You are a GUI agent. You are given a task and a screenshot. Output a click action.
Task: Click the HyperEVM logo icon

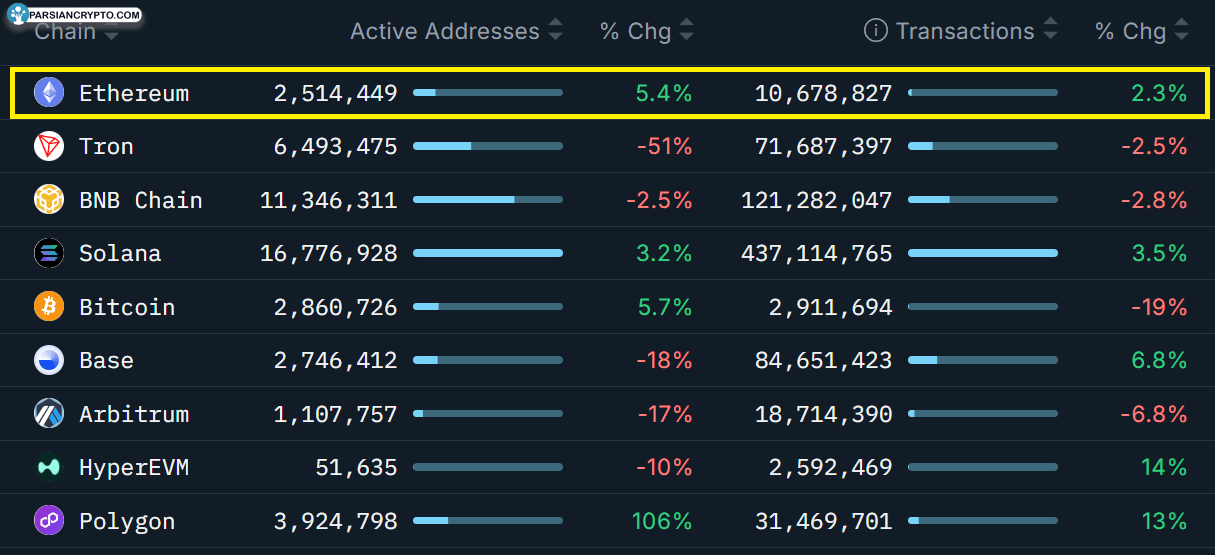coord(48,467)
